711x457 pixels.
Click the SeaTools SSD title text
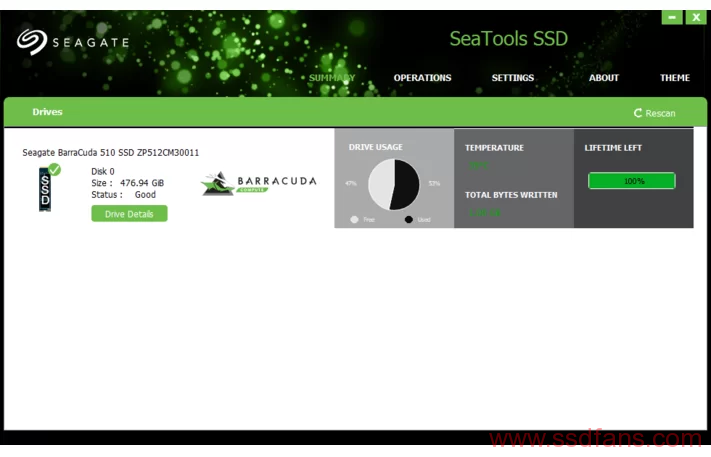click(508, 39)
